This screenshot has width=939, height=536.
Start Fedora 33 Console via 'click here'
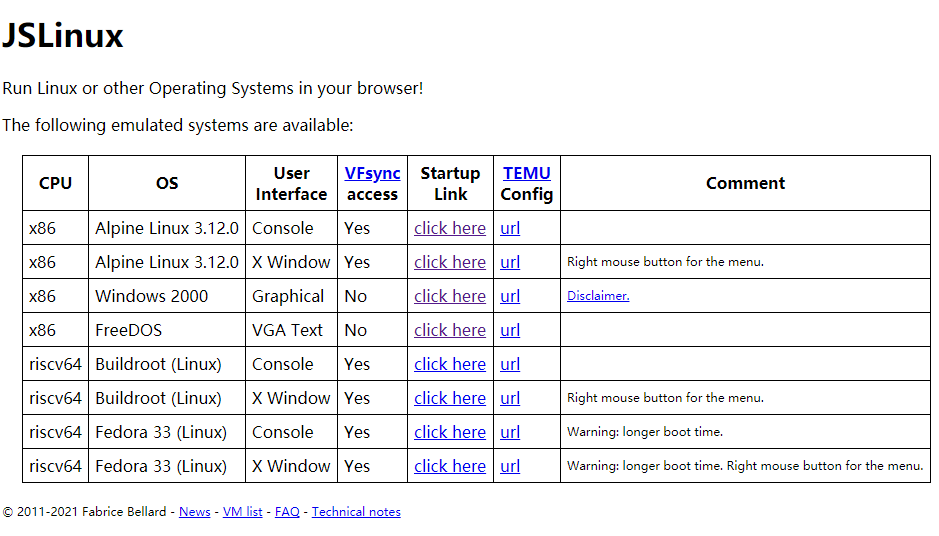(450, 432)
